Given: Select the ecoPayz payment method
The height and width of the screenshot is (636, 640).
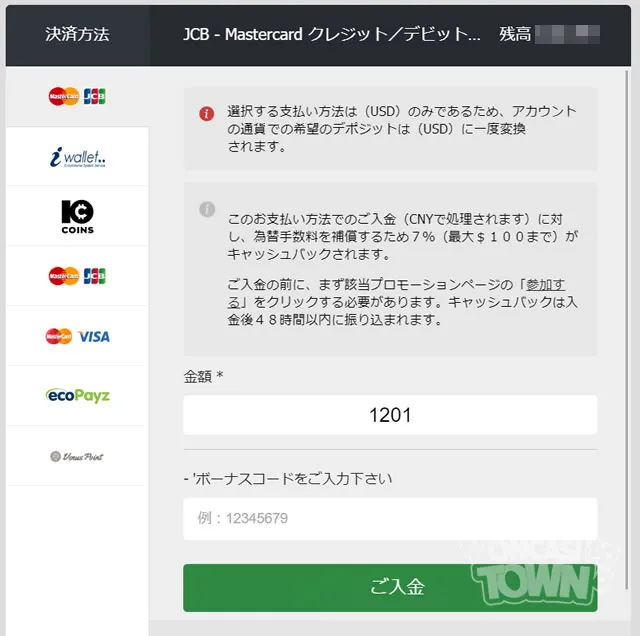Looking at the screenshot, I should coord(77,396).
